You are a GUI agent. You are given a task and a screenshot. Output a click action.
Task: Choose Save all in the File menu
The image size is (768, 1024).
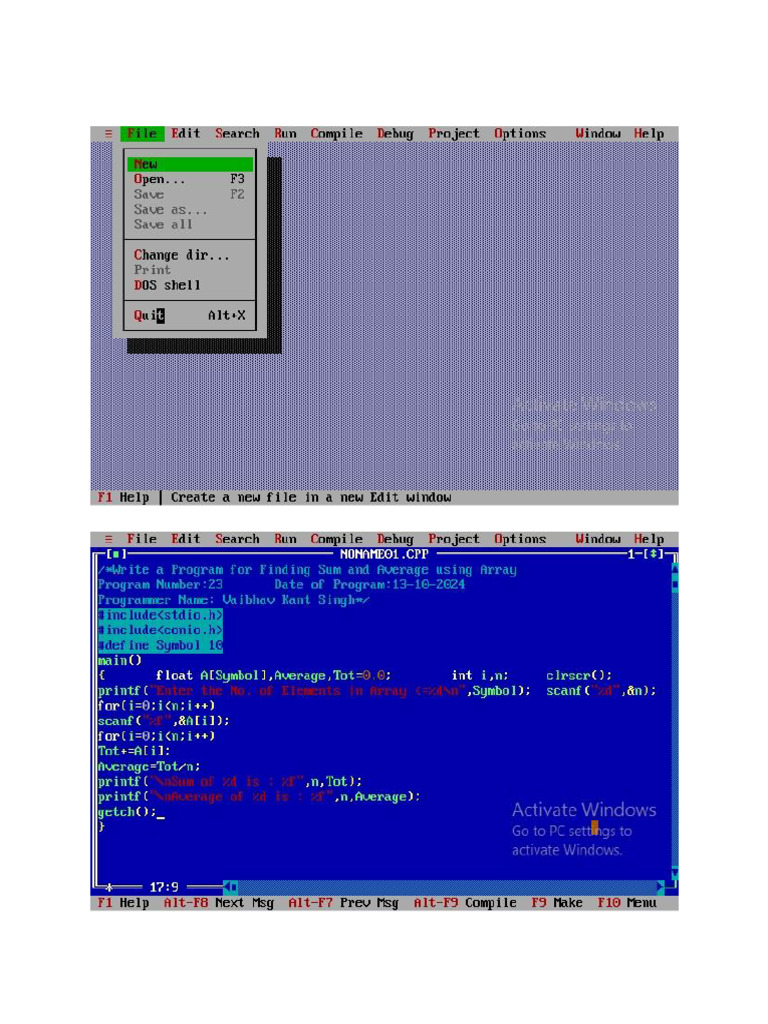pyautogui.click(x=190, y=225)
